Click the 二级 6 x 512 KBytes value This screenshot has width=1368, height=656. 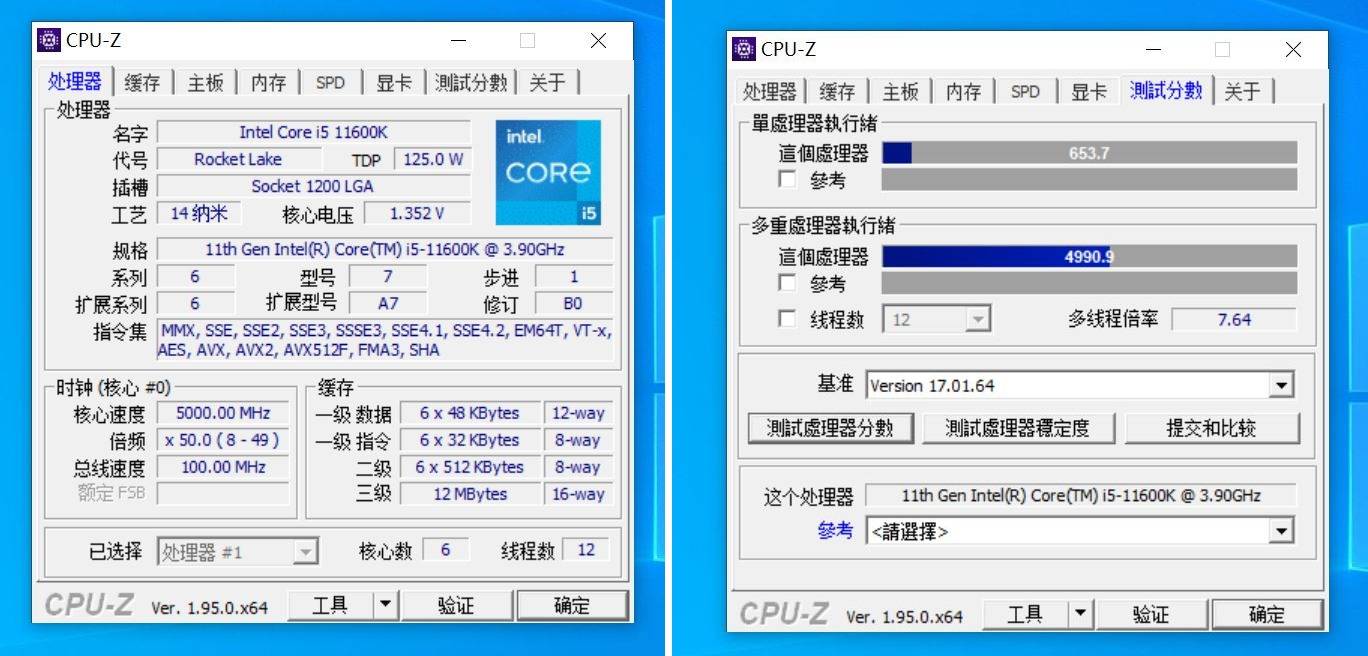pos(470,467)
